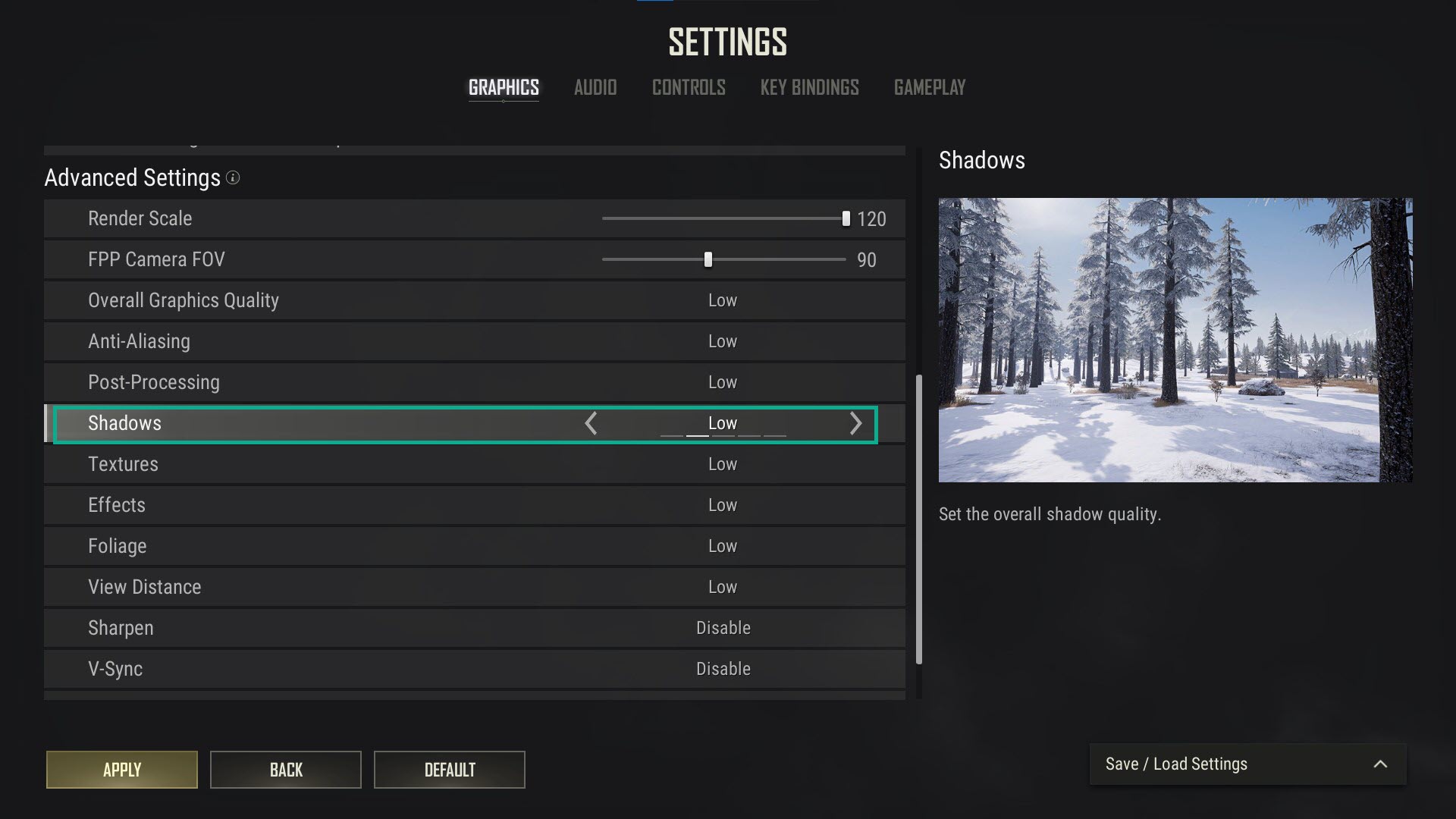Click the Apply button
1456x819 pixels.
point(122,770)
